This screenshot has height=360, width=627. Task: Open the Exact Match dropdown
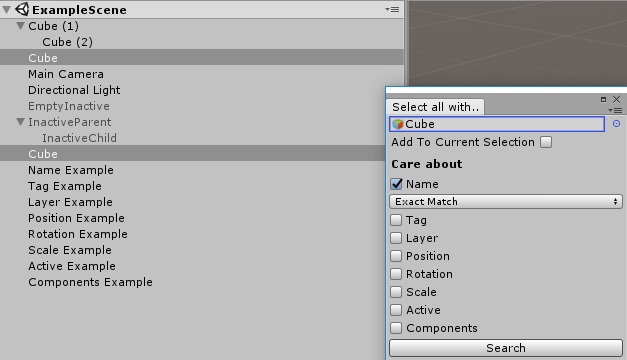pos(506,202)
